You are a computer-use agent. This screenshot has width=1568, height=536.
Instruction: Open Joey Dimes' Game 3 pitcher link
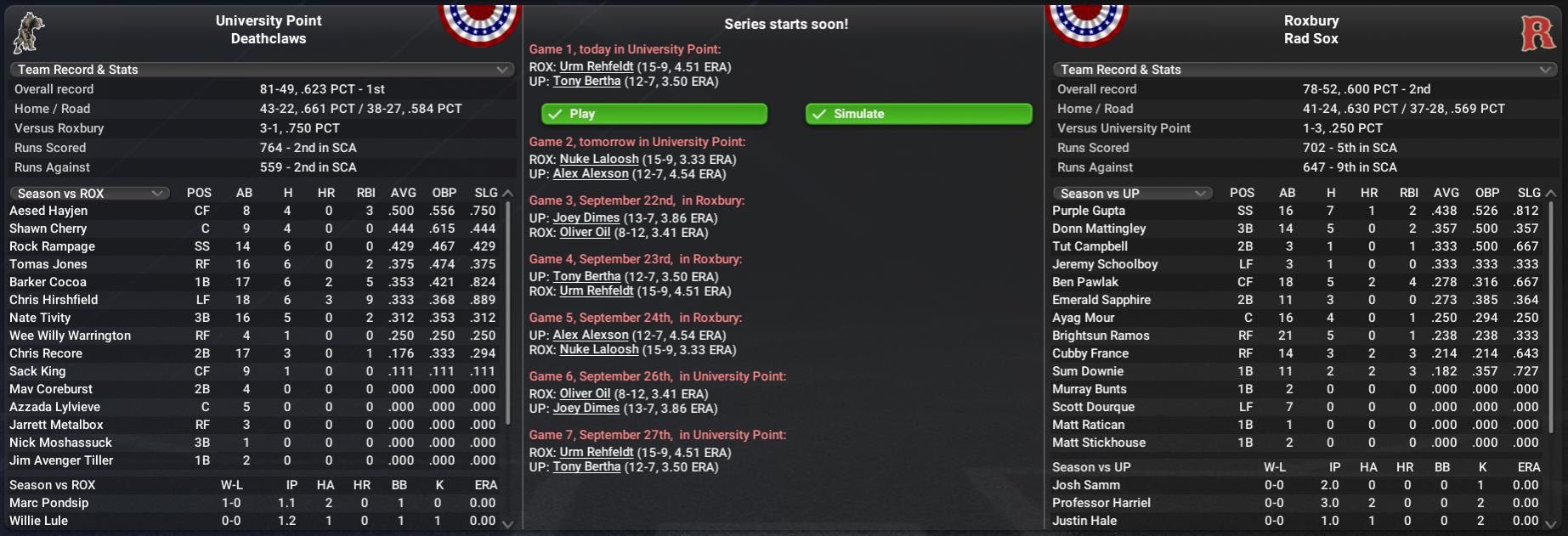[586, 217]
